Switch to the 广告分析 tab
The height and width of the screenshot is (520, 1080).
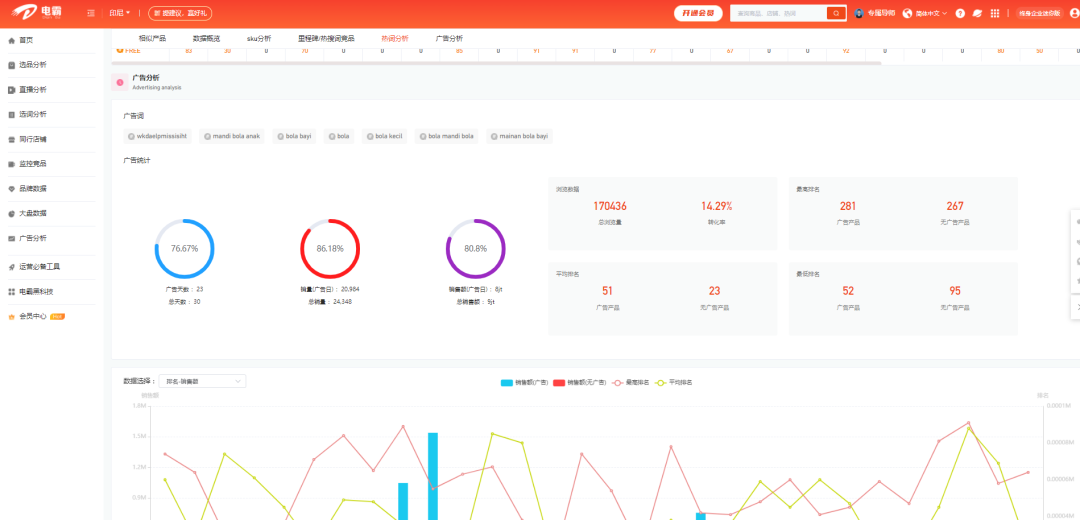449,39
